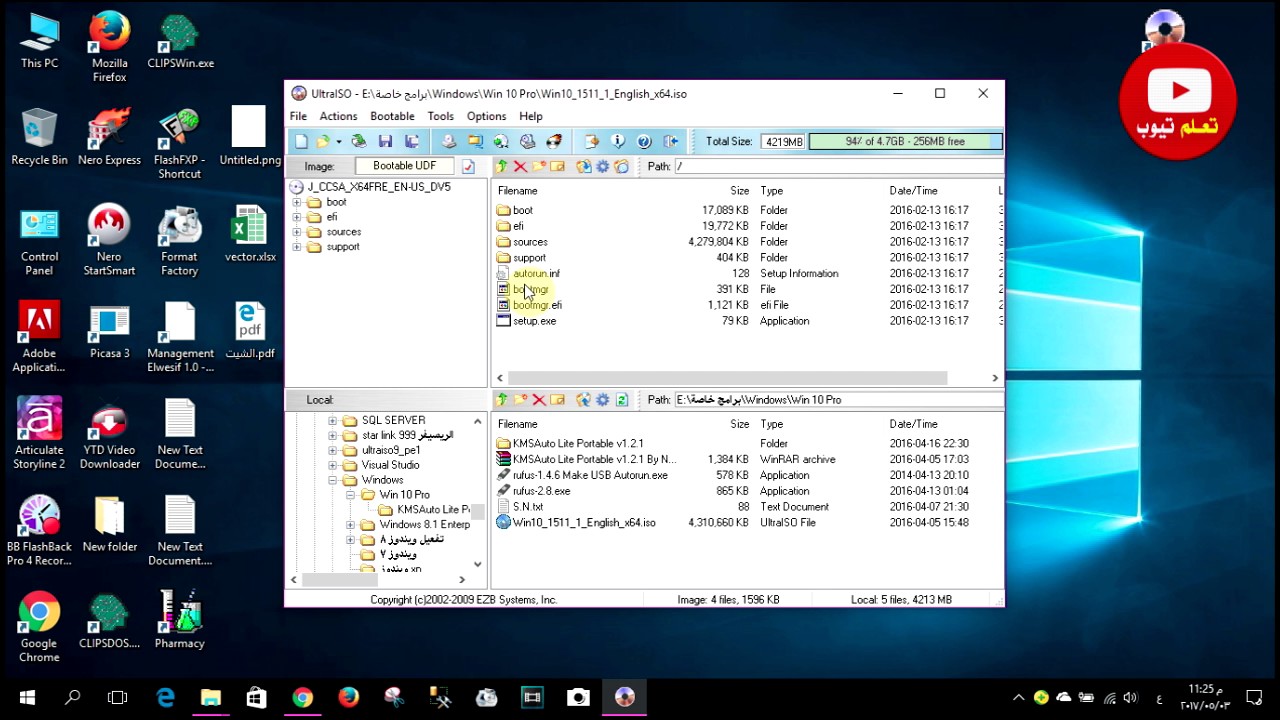The width and height of the screenshot is (1280, 720).
Task: Sort local list by Date/Time column header
Action: (x=913, y=424)
